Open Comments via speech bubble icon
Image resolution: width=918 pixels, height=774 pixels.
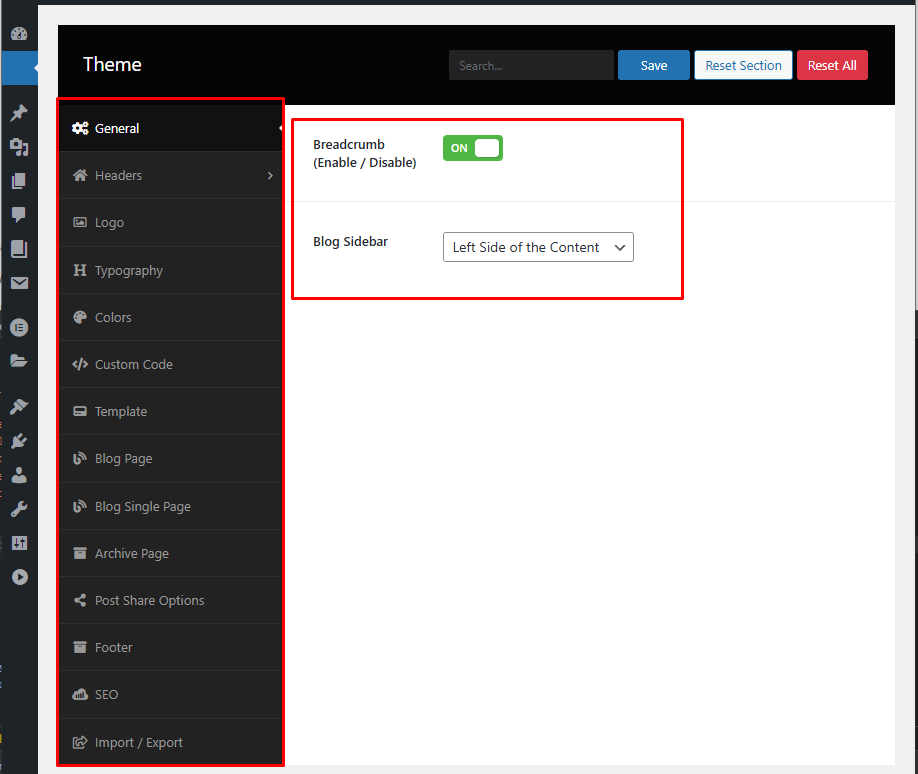19,215
